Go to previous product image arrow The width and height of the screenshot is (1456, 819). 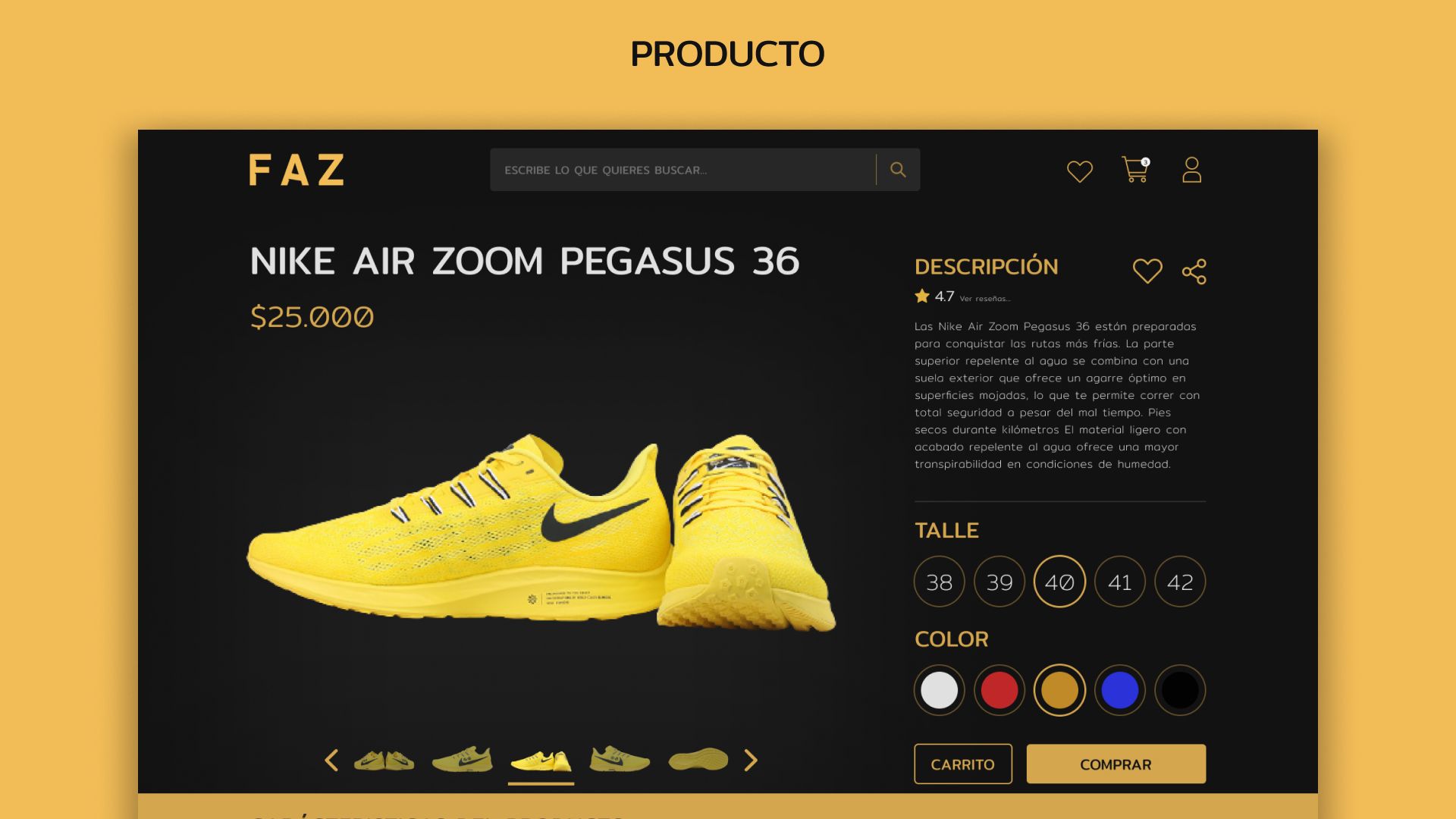coord(331,760)
